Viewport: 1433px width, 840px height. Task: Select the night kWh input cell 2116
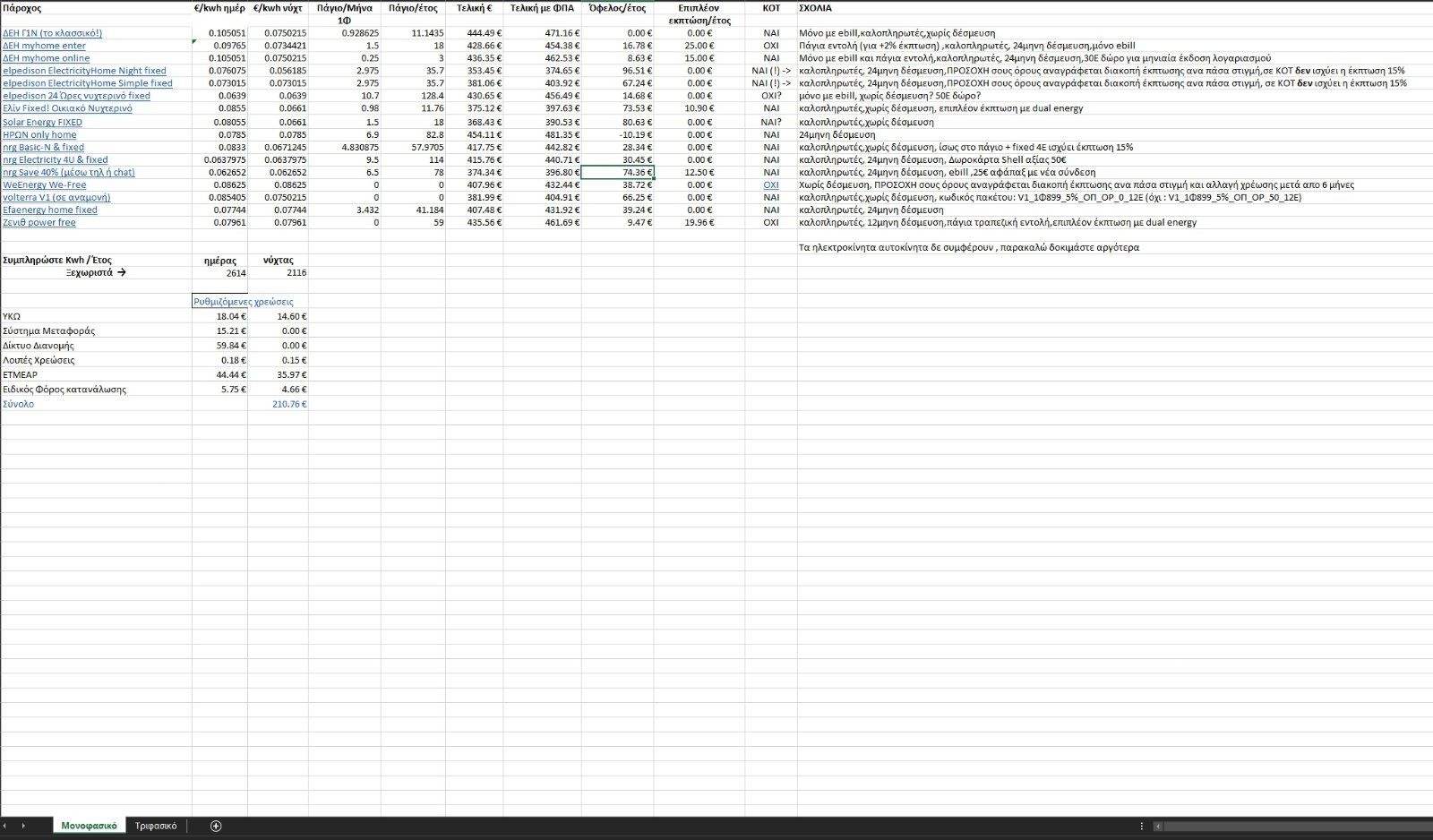[x=278, y=273]
